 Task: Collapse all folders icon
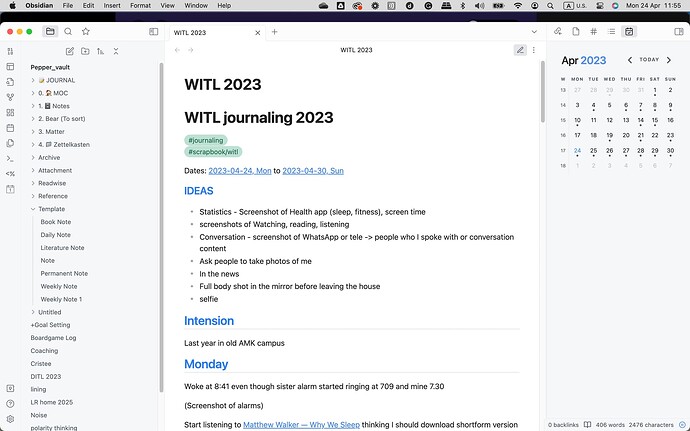click(x=116, y=51)
